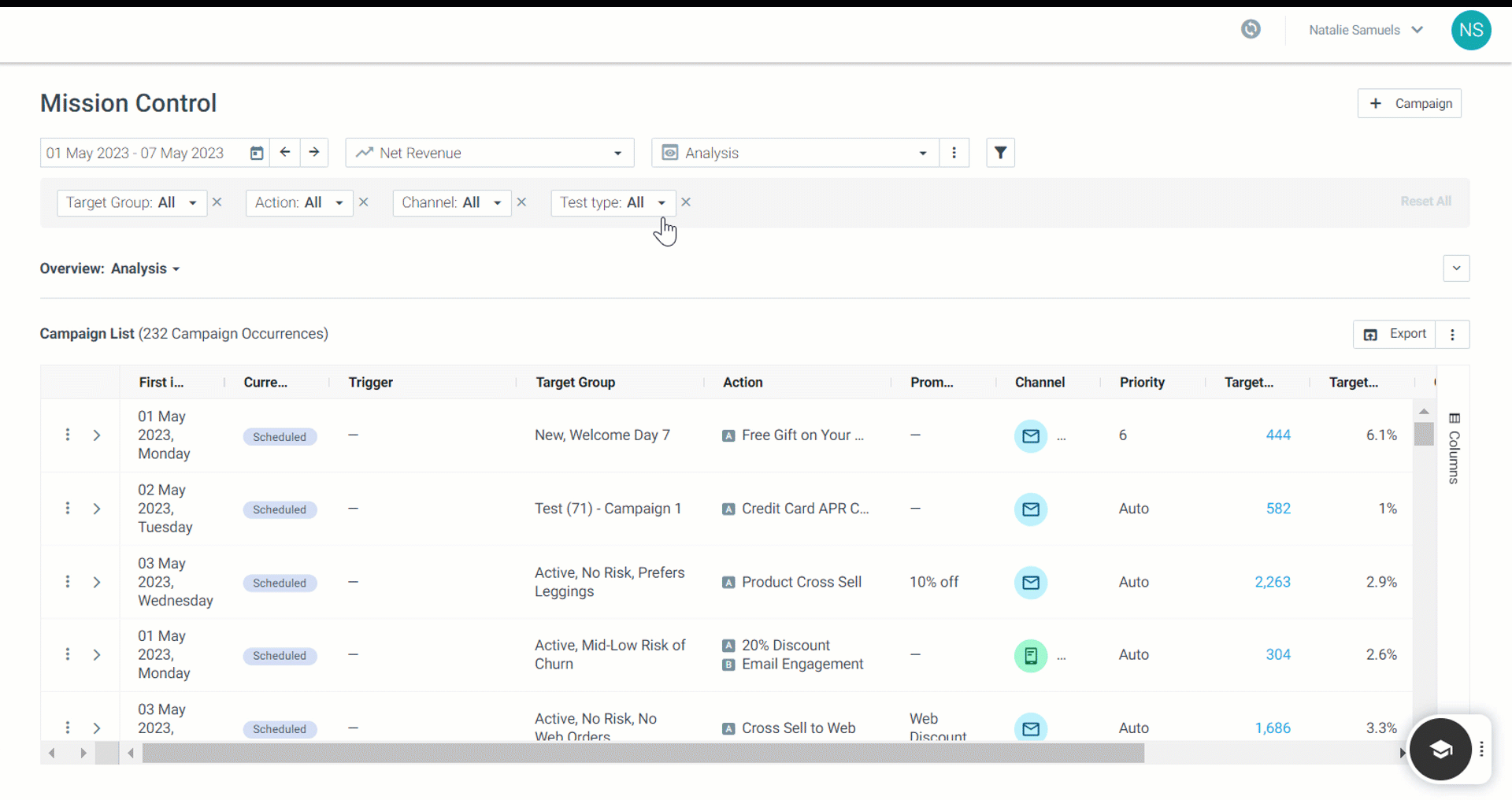This screenshot has width=1512, height=800.
Task: Click SMS channel icon for 20% Discount row
Action: pos(1031,655)
